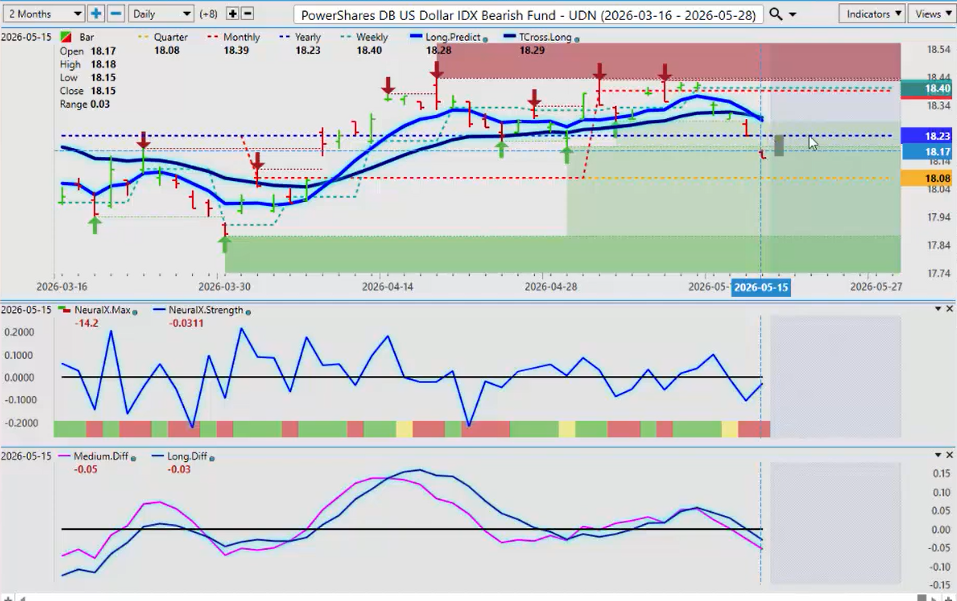Click the blue plus range button

96,13
